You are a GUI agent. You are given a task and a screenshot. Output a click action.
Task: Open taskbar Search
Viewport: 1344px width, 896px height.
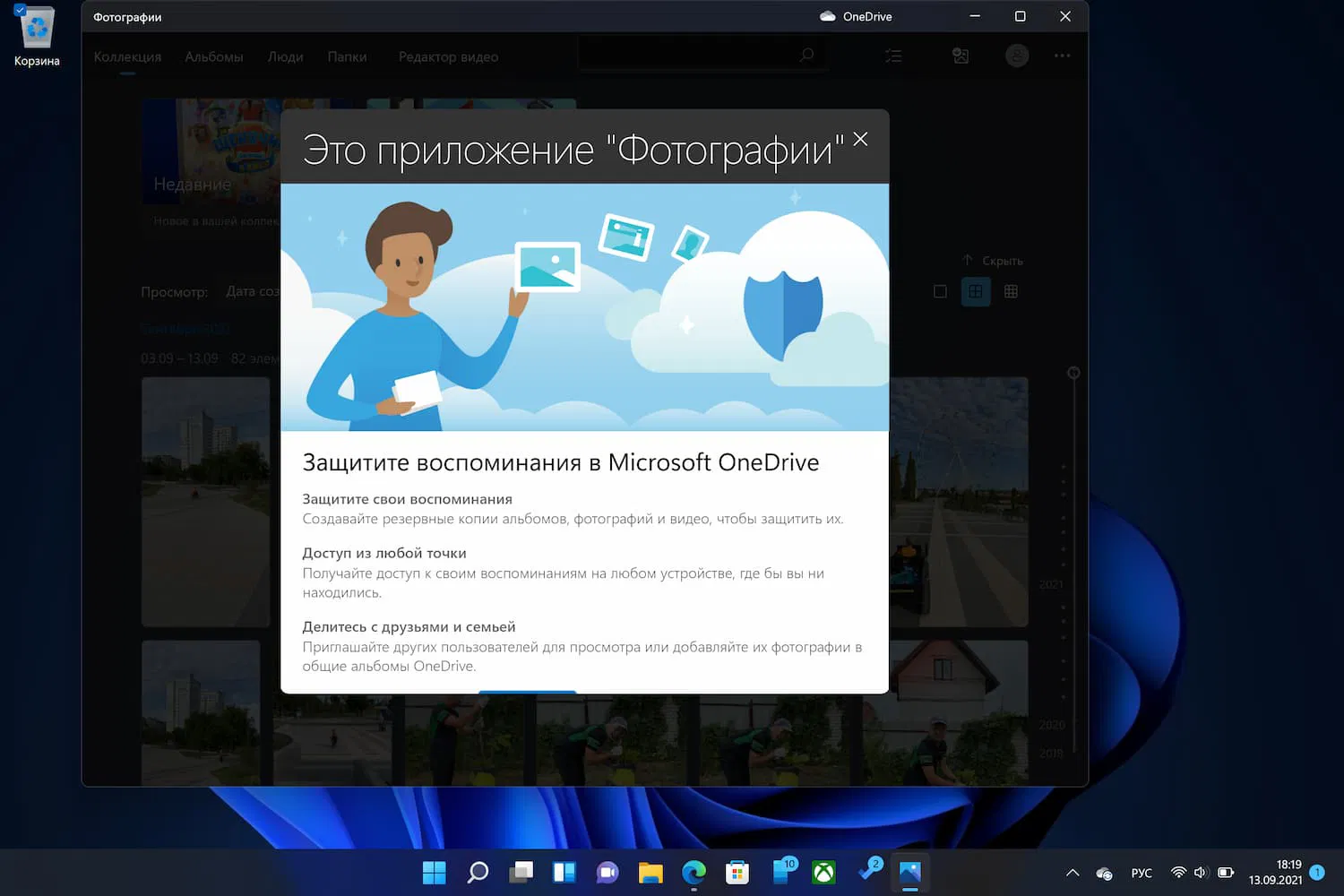(478, 872)
